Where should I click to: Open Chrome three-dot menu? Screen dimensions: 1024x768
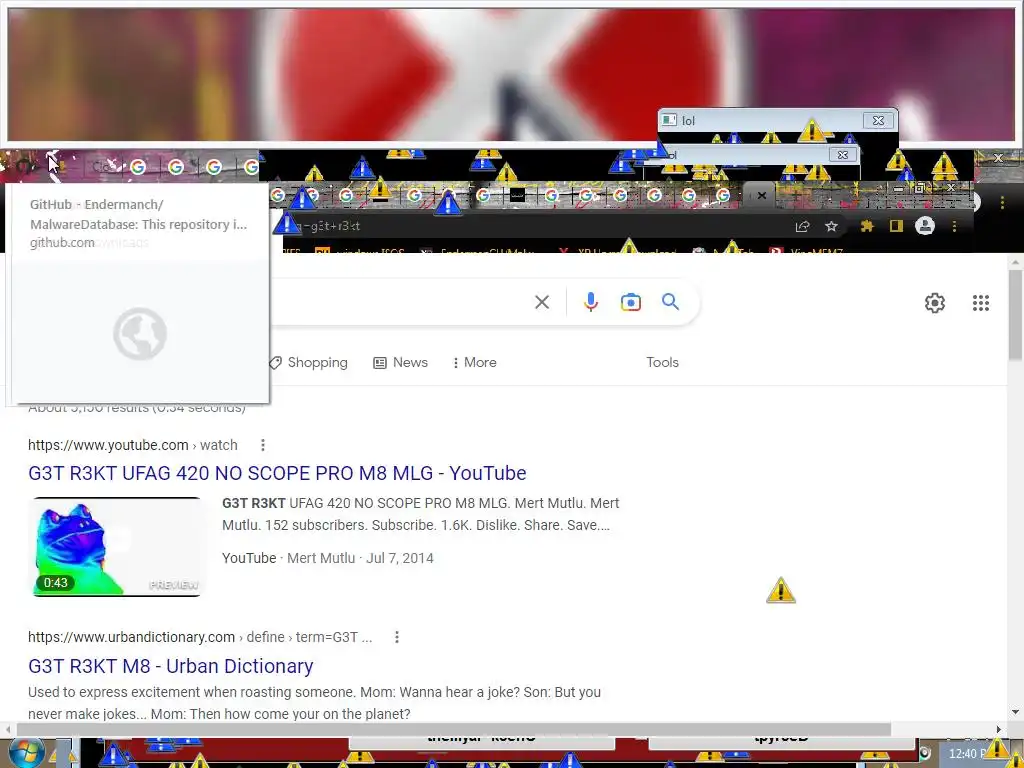(x=954, y=226)
